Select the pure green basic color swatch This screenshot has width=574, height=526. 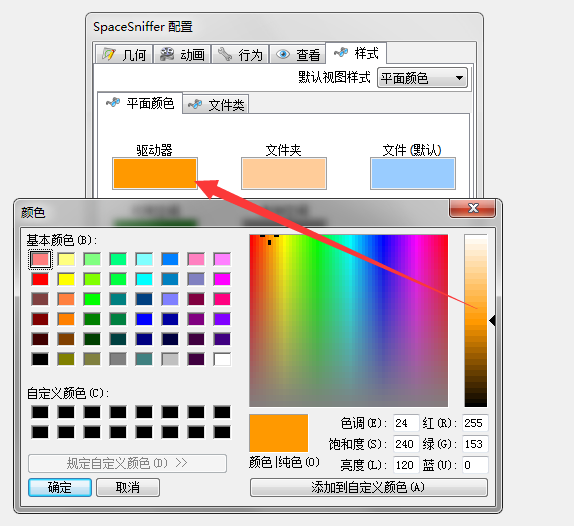click(x=92, y=299)
